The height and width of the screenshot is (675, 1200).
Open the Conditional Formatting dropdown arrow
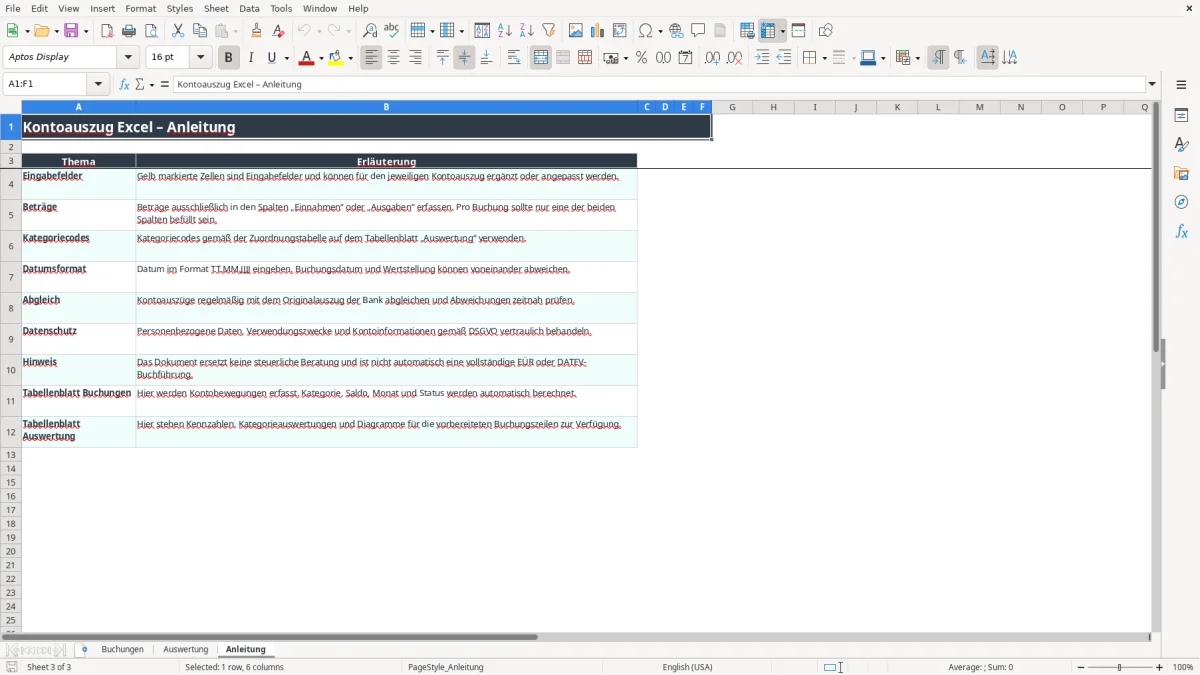(x=918, y=58)
